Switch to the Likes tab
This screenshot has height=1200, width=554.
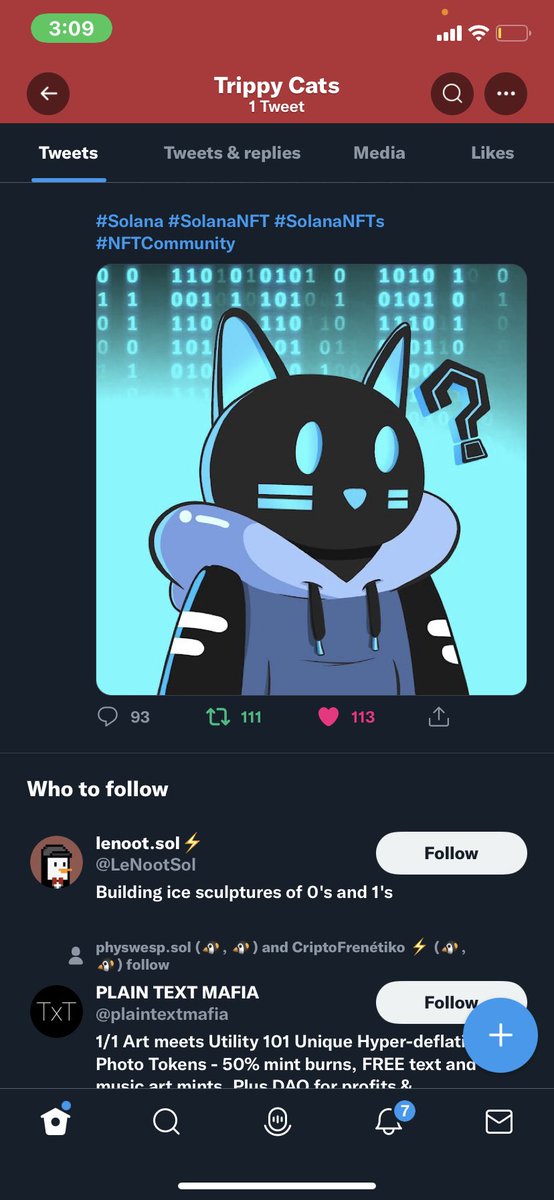point(492,153)
